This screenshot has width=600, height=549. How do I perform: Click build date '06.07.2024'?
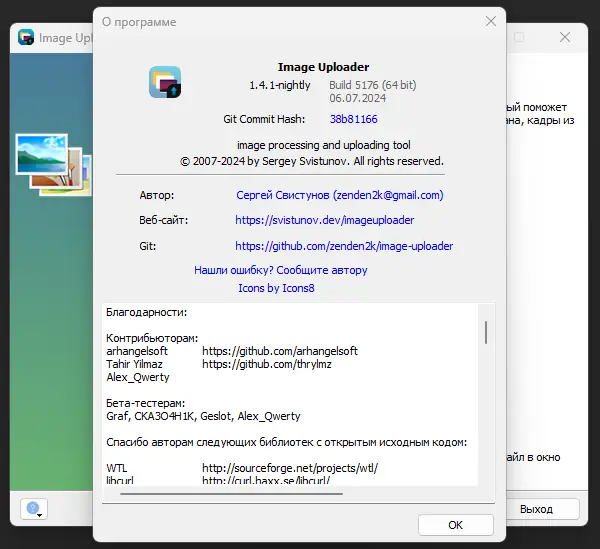pos(358,98)
